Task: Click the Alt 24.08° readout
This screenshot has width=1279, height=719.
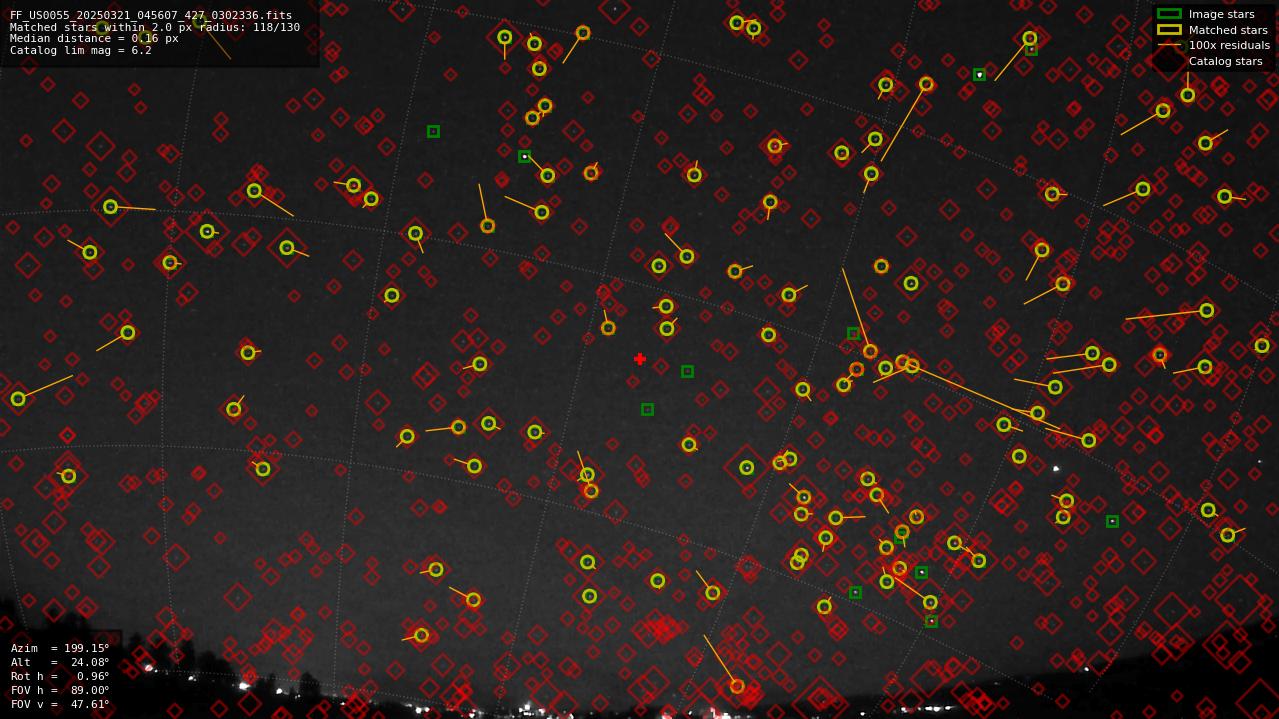Action: click(60, 663)
